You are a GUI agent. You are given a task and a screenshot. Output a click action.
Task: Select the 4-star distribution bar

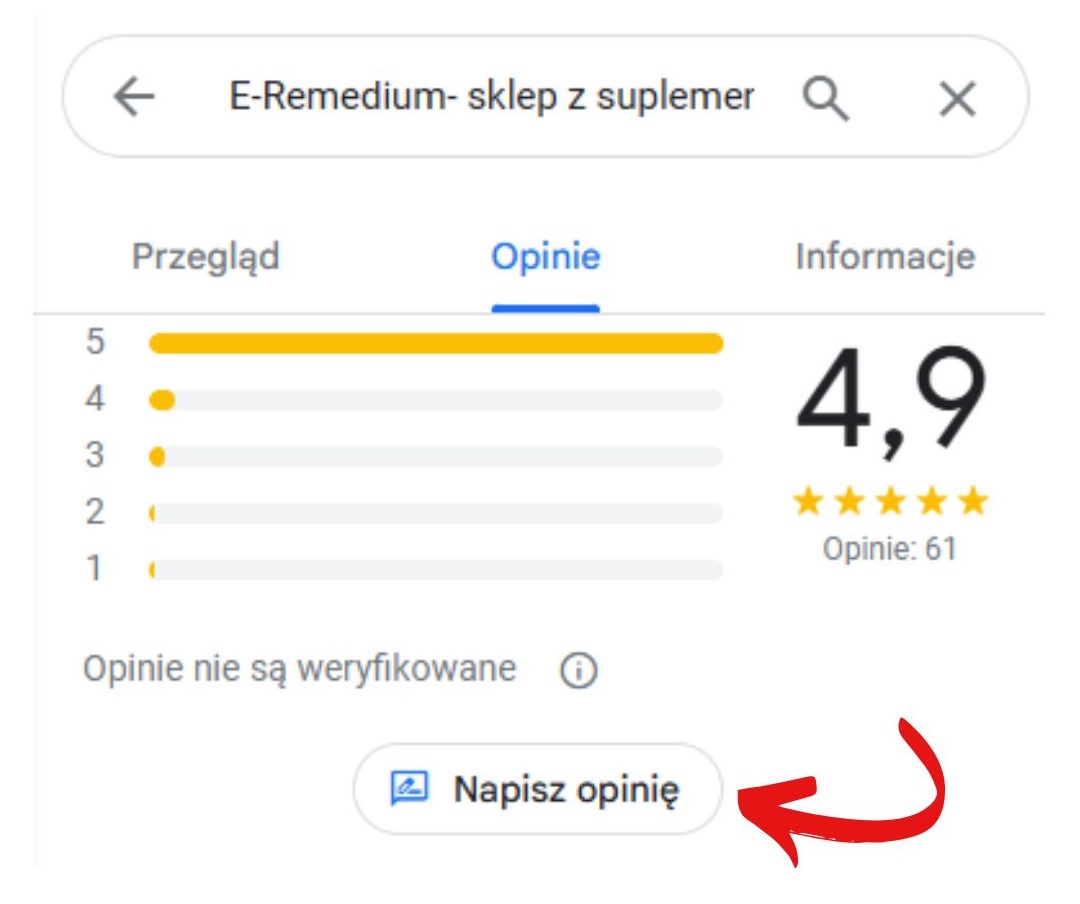(435, 399)
